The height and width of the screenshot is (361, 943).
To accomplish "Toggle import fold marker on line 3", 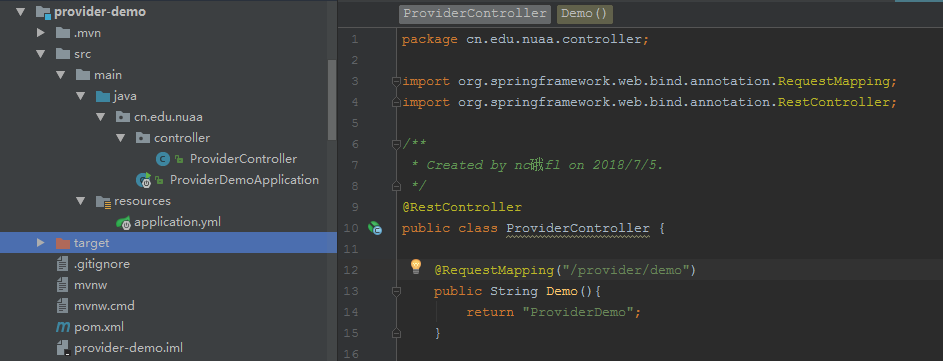I will 396,81.
